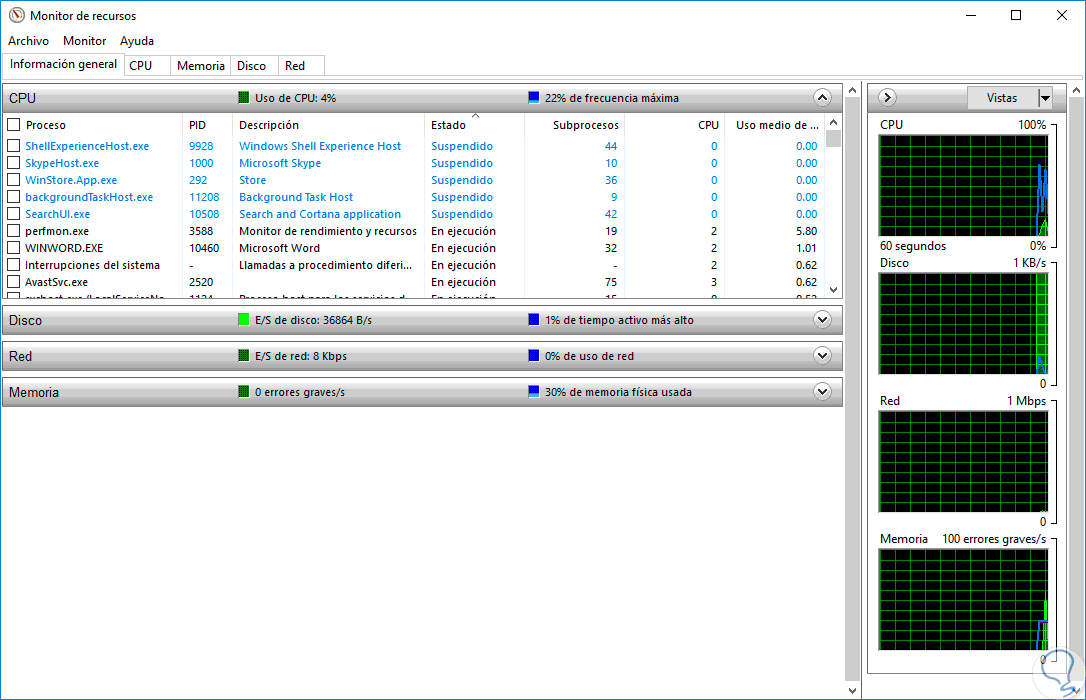
Task: Click the green E/S de red indicator
Action: coord(243,356)
